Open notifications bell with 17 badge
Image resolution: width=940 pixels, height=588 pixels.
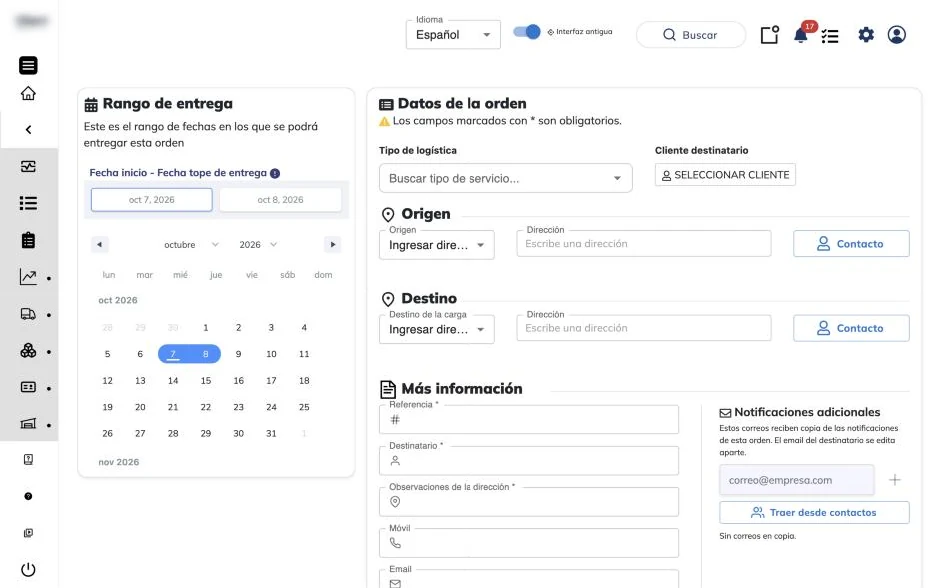coord(802,34)
